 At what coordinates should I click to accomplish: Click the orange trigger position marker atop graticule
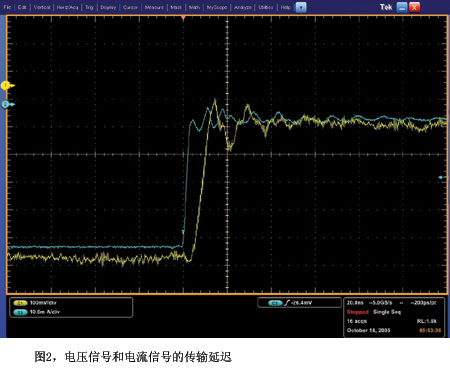tap(183, 18)
